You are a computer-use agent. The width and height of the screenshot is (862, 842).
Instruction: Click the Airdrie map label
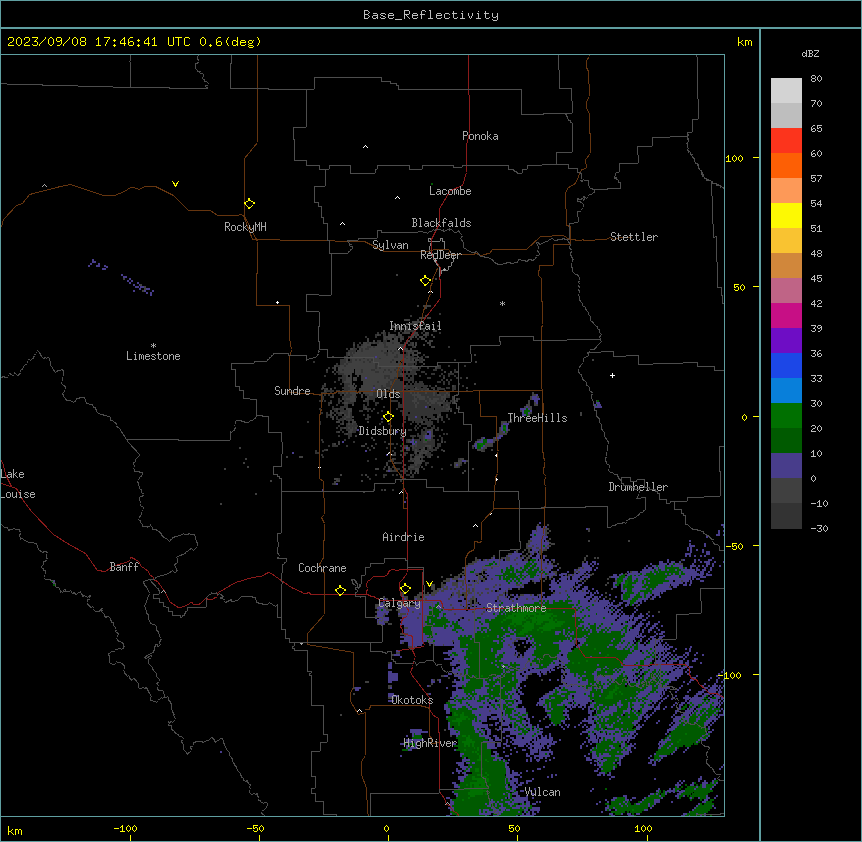click(x=404, y=537)
